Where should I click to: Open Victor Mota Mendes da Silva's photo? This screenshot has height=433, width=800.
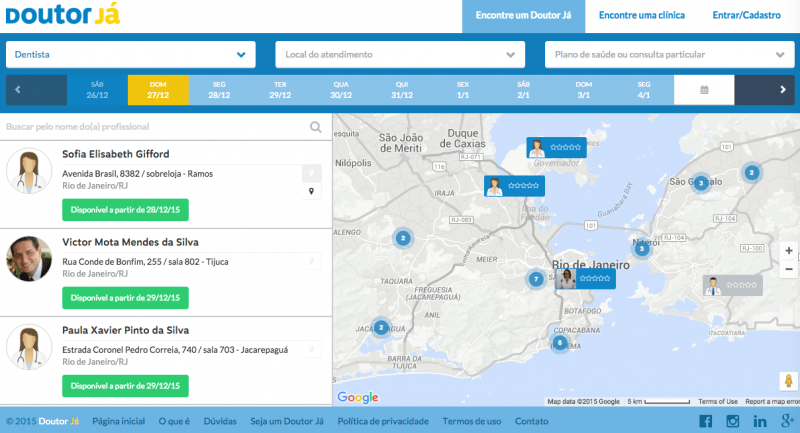(x=29, y=259)
